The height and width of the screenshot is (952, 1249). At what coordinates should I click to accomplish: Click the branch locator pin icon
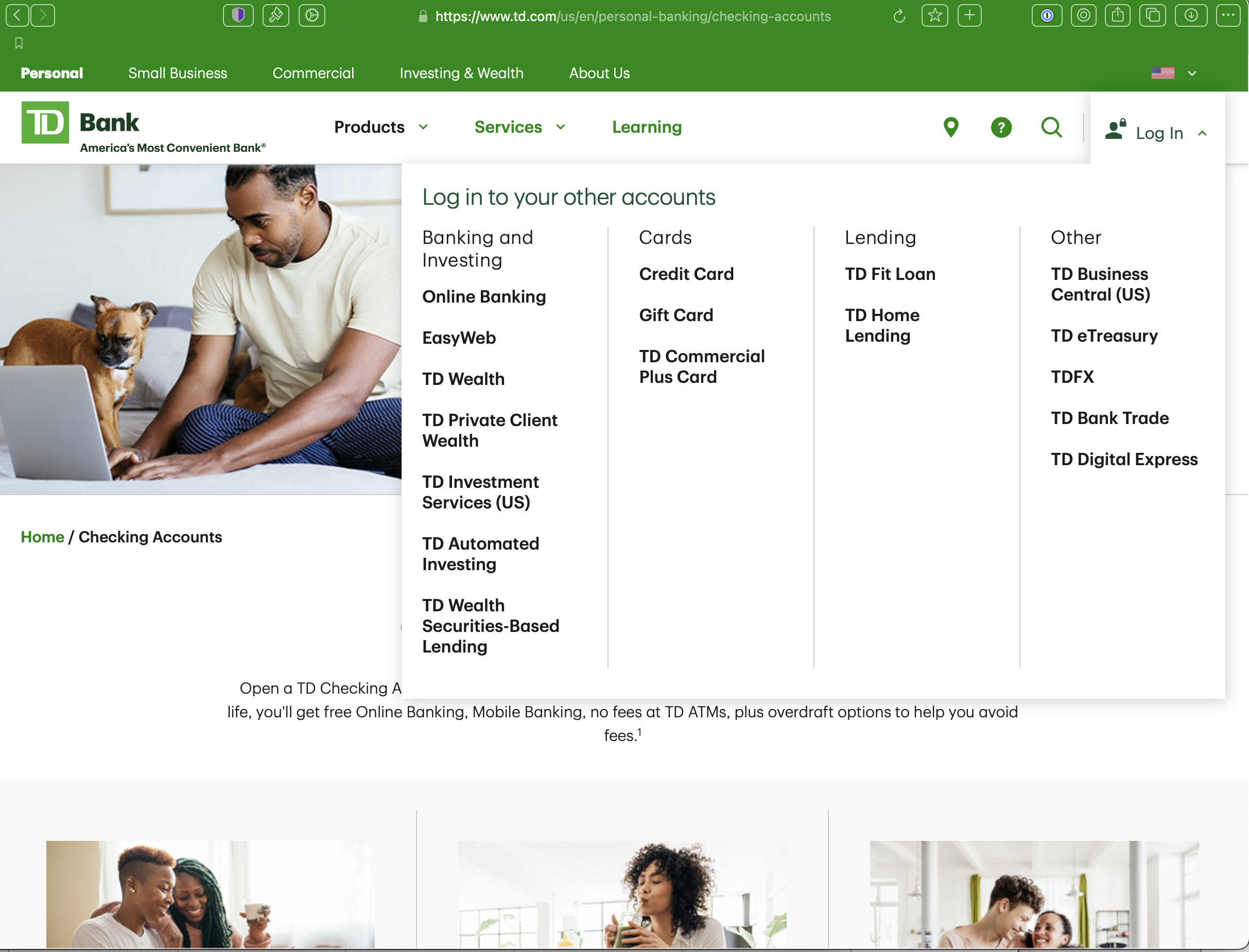tap(951, 128)
